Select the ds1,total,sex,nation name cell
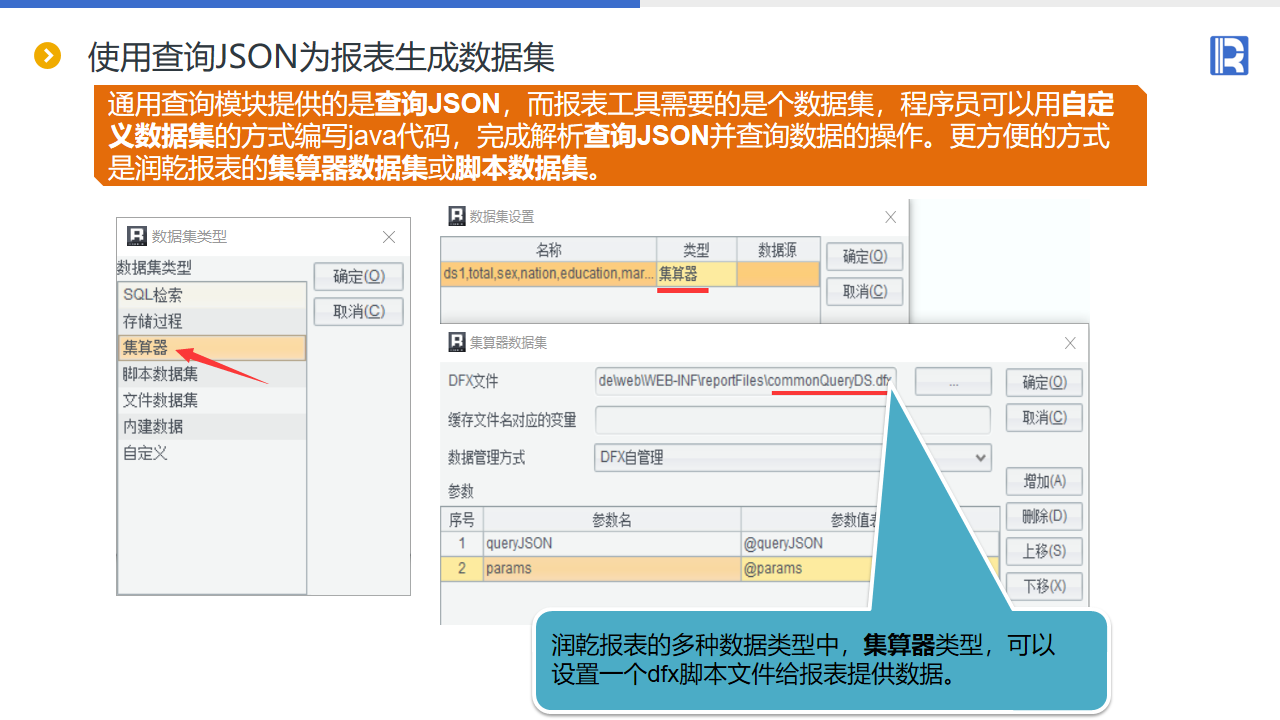1280x720 pixels. pos(549,274)
